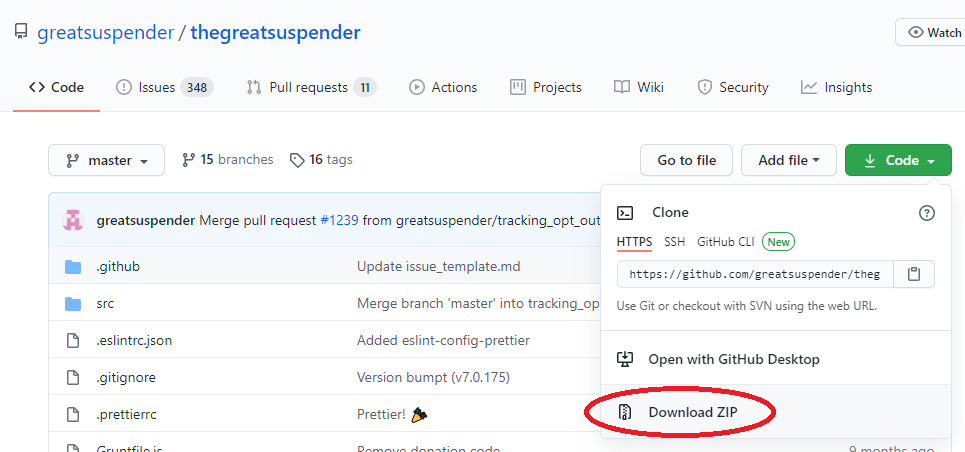The width and height of the screenshot is (965, 452).
Task: Click the Go to file button
Action: (687, 160)
